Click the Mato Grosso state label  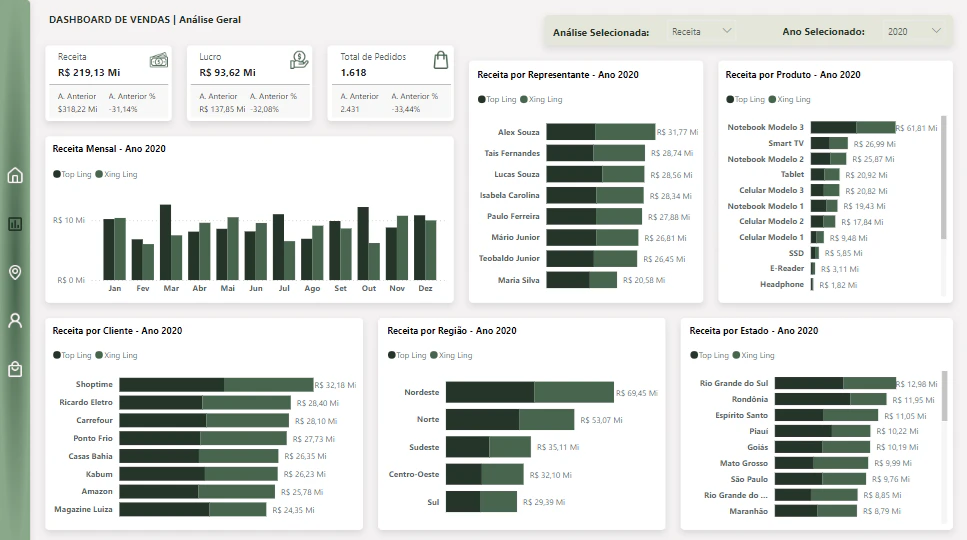tap(744, 463)
